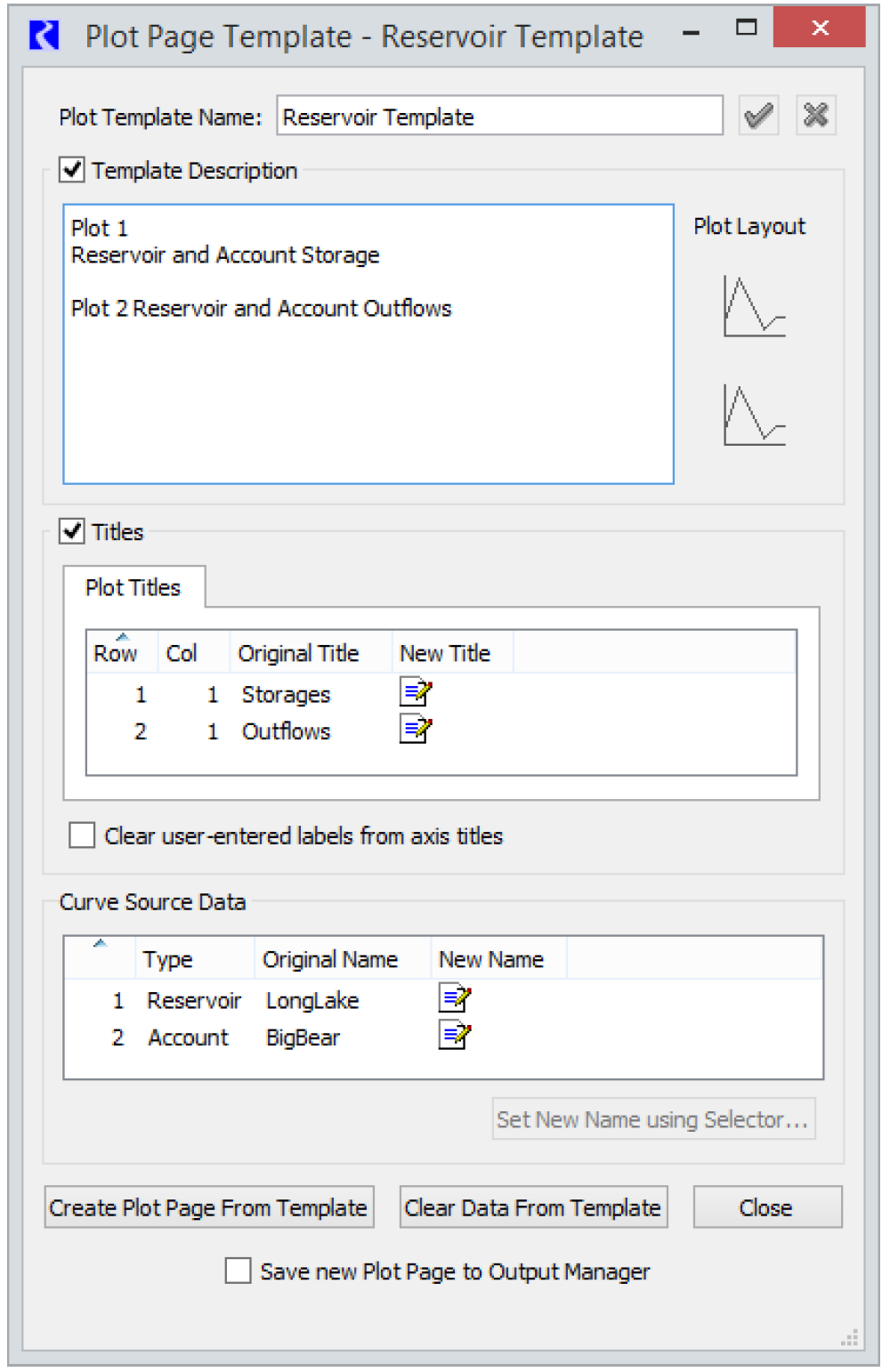Click the green checkmark accept name icon
Image resolution: width=890 pixels, height=1372 pixels.
click(758, 116)
